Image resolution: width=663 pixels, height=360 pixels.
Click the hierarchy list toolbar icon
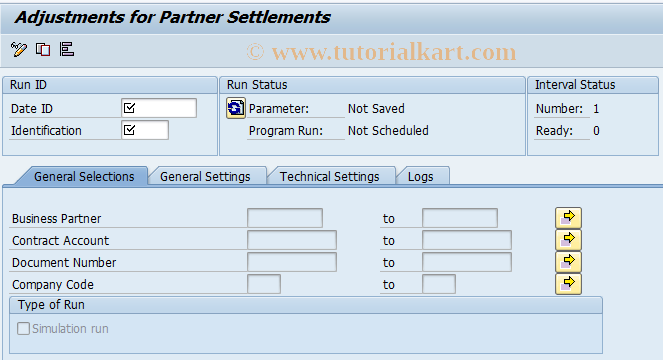point(67,49)
